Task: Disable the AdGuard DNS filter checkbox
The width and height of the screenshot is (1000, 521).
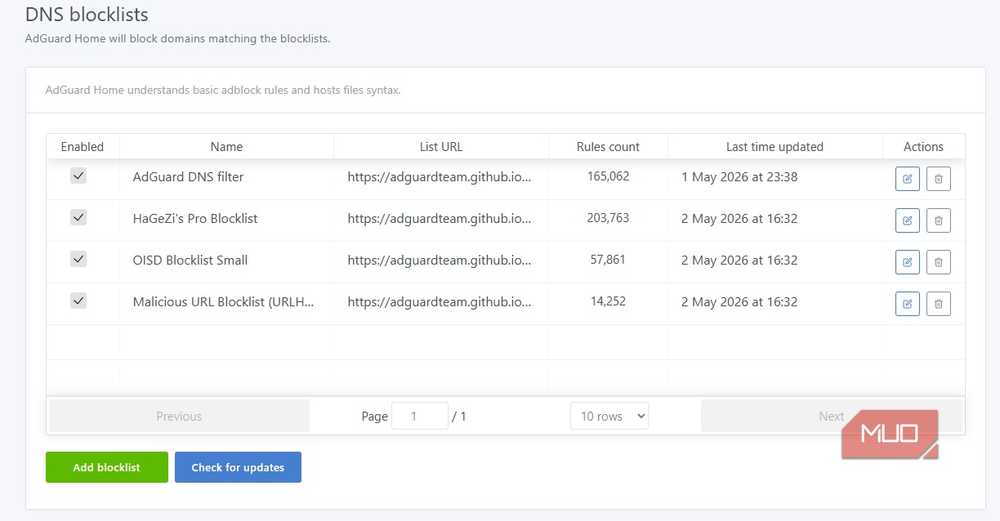Action: (78, 175)
